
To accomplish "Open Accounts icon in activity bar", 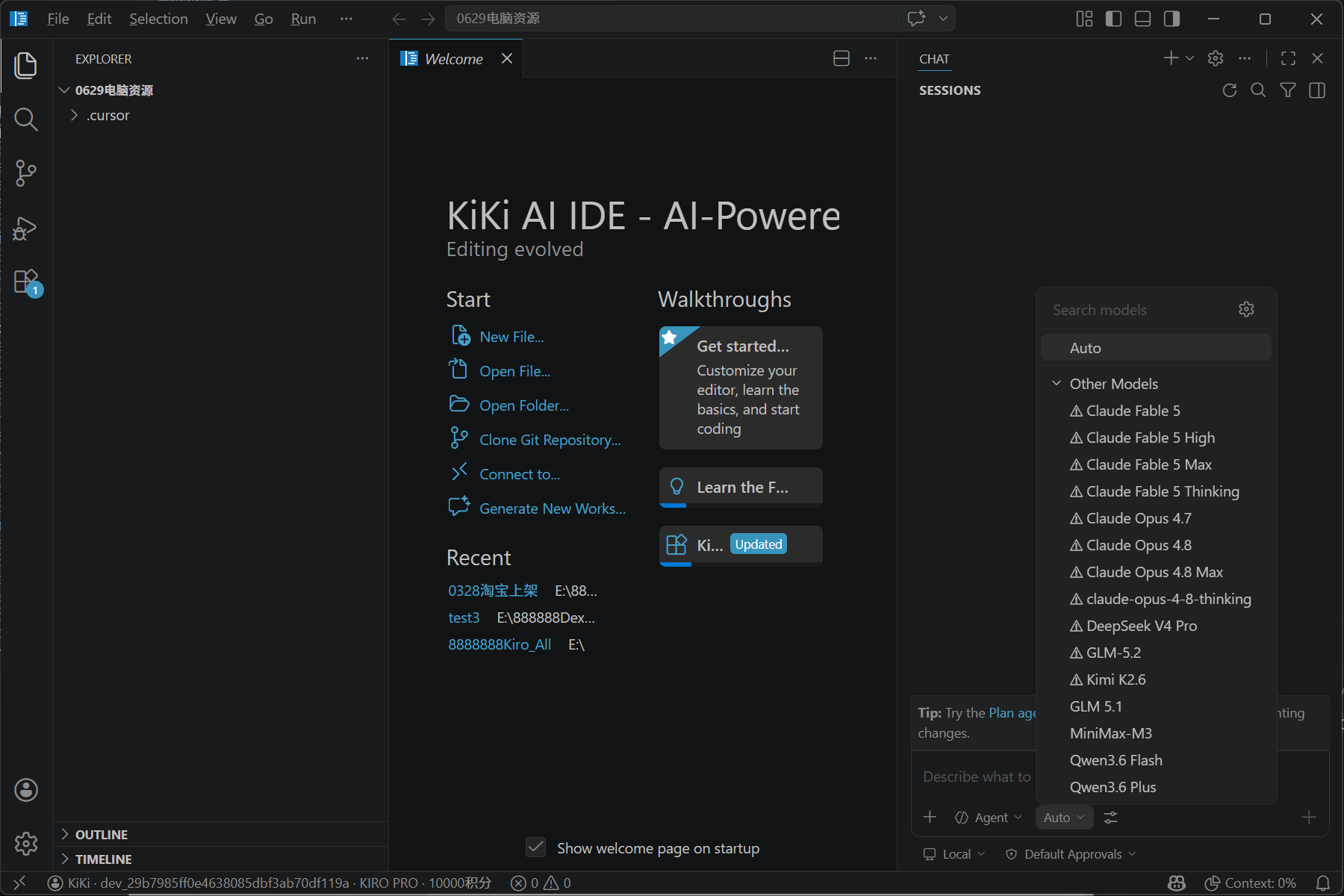I will click(26, 790).
